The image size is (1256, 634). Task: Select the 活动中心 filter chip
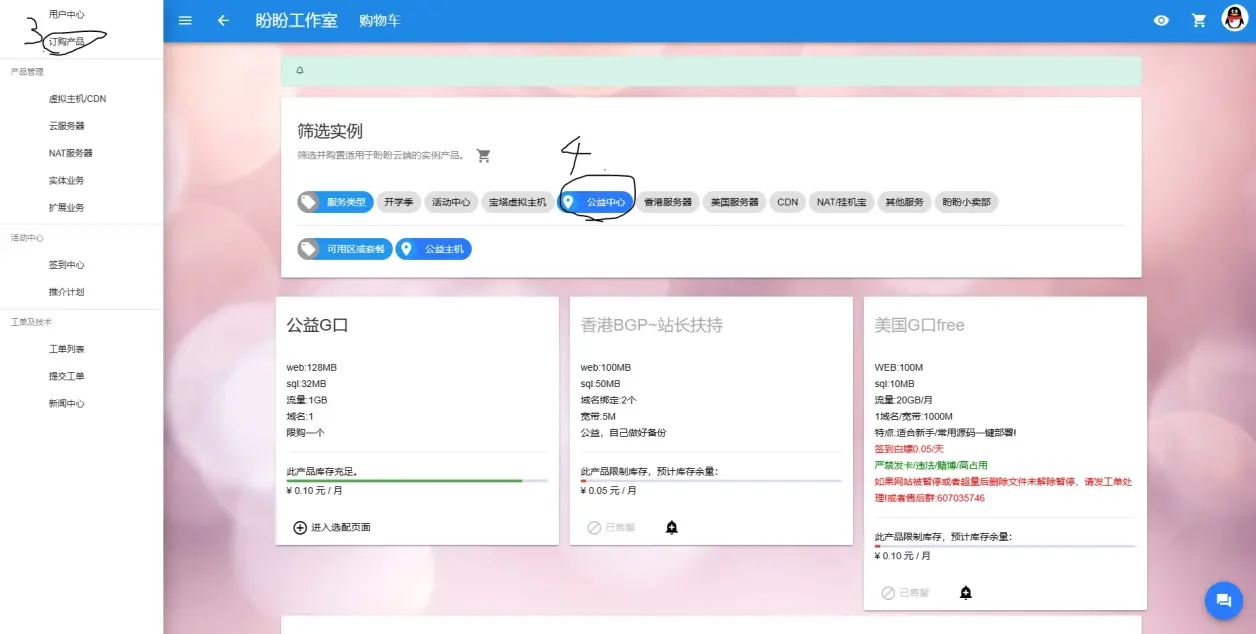[451, 202]
